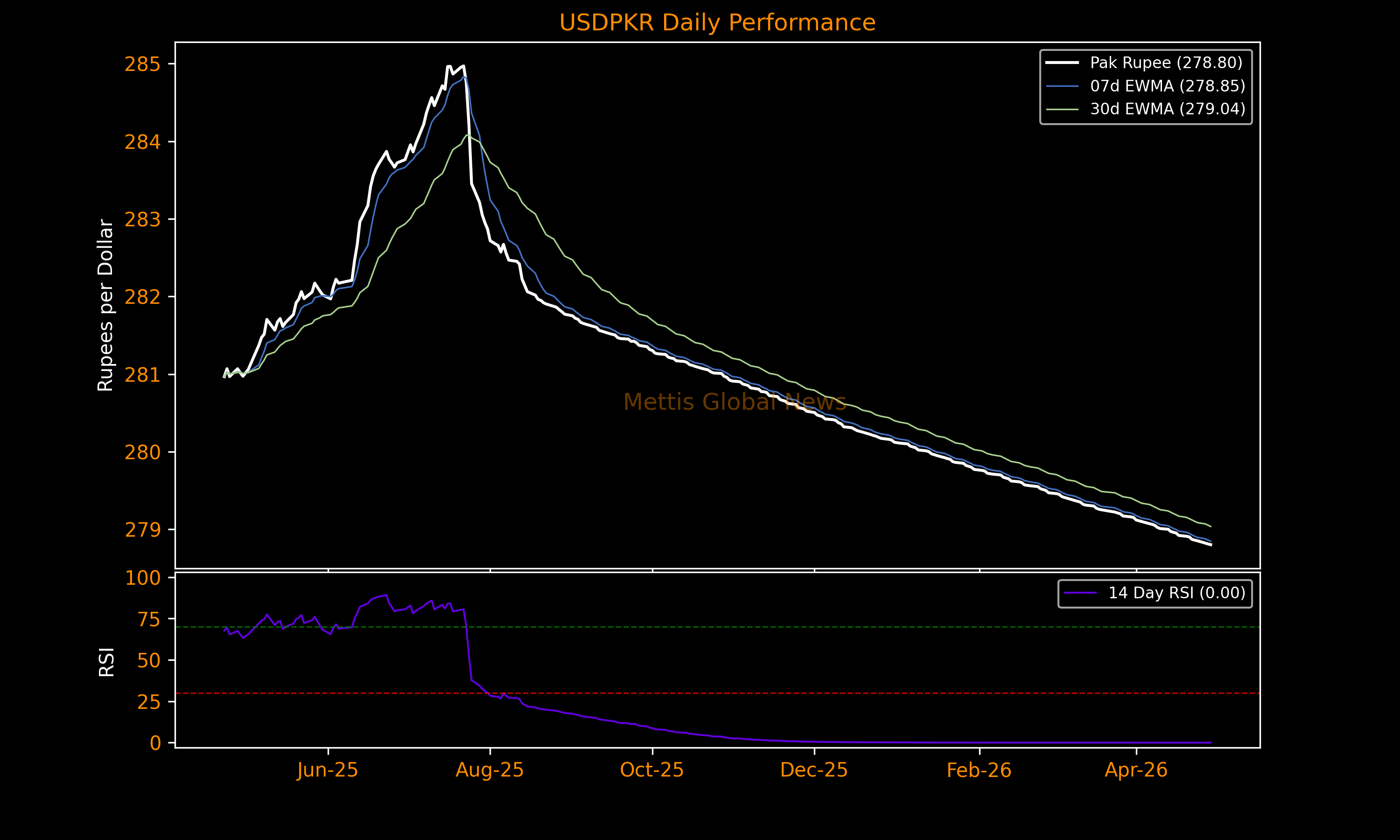Click the chart title USDPKR Daily Performance

[x=717, y=23]
